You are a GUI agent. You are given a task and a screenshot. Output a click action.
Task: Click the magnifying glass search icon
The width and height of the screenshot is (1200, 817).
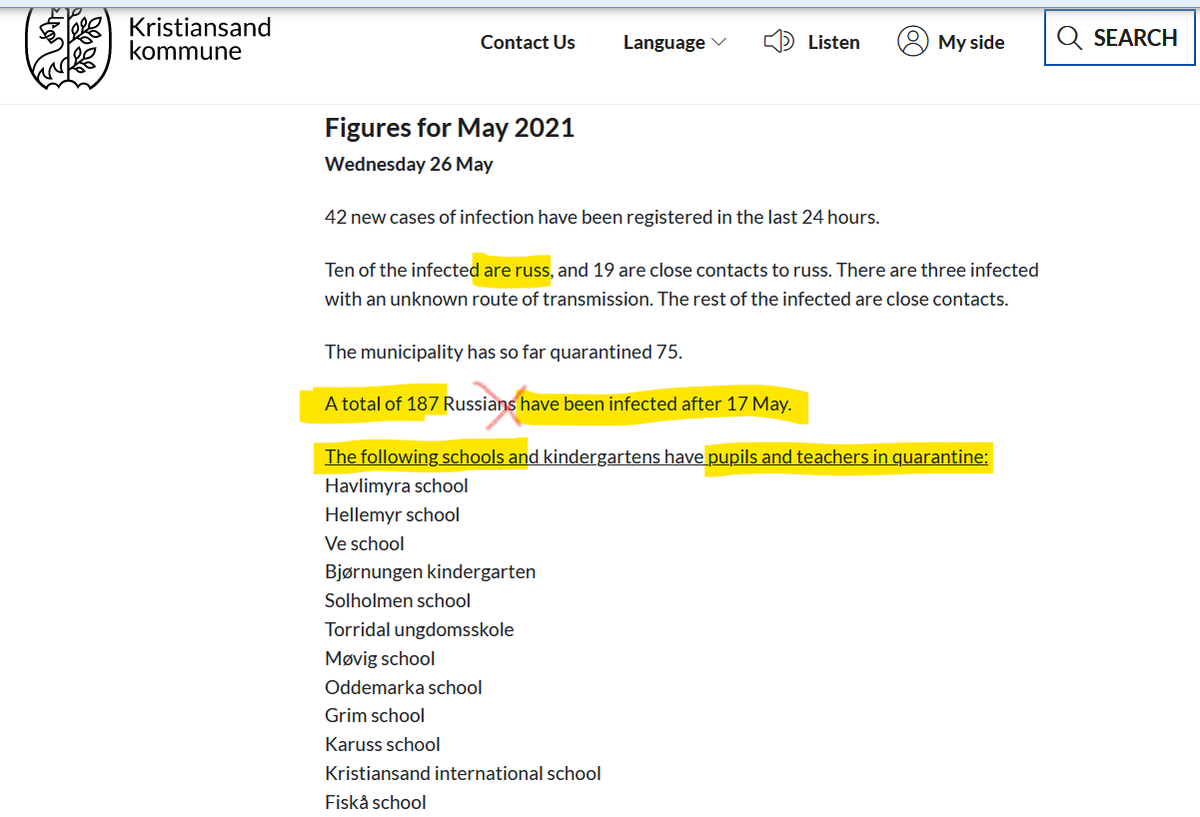(1069, 38)
